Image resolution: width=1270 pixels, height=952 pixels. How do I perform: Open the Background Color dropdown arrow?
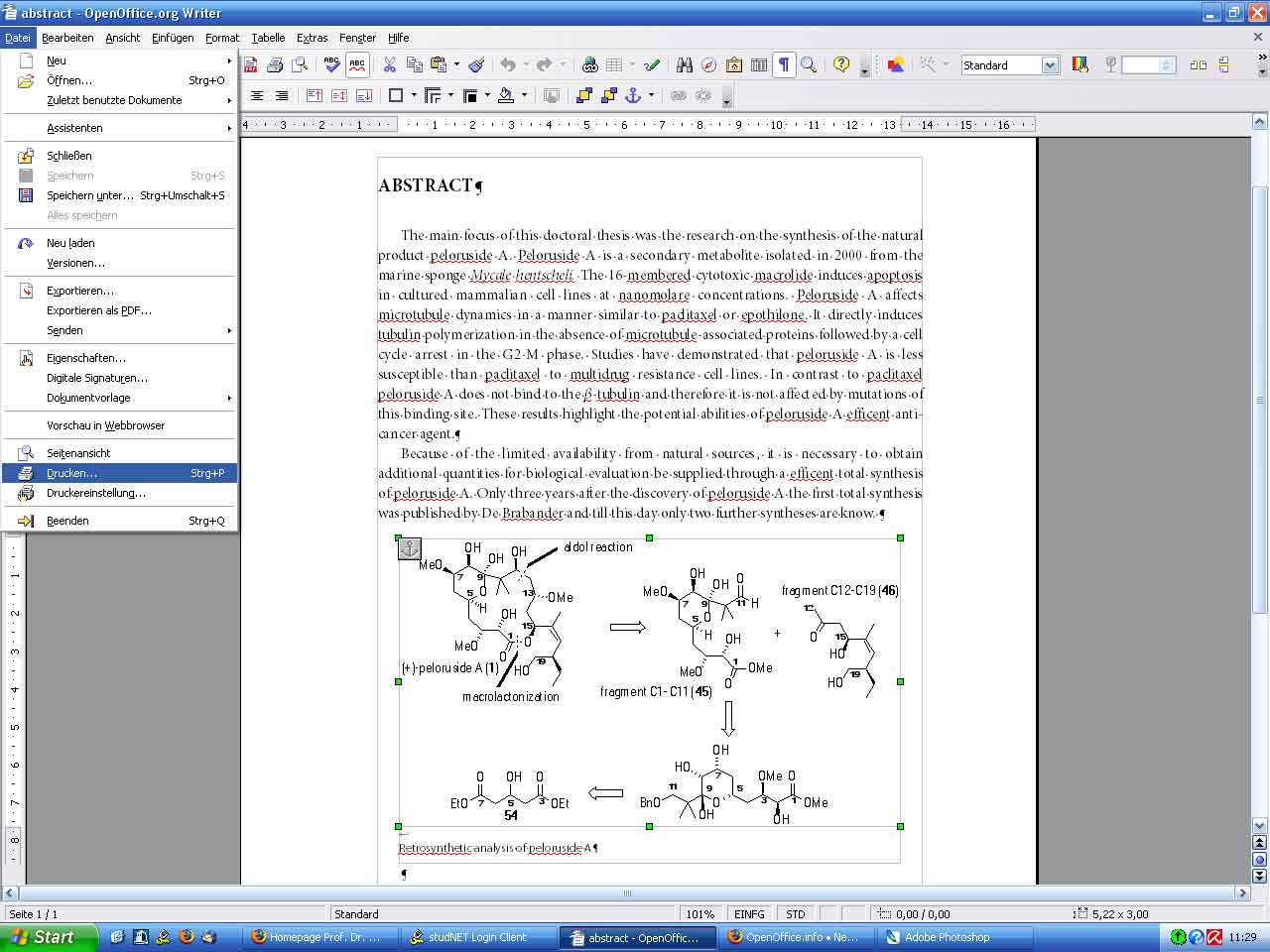pyautogui.click(x=524, y=95)
